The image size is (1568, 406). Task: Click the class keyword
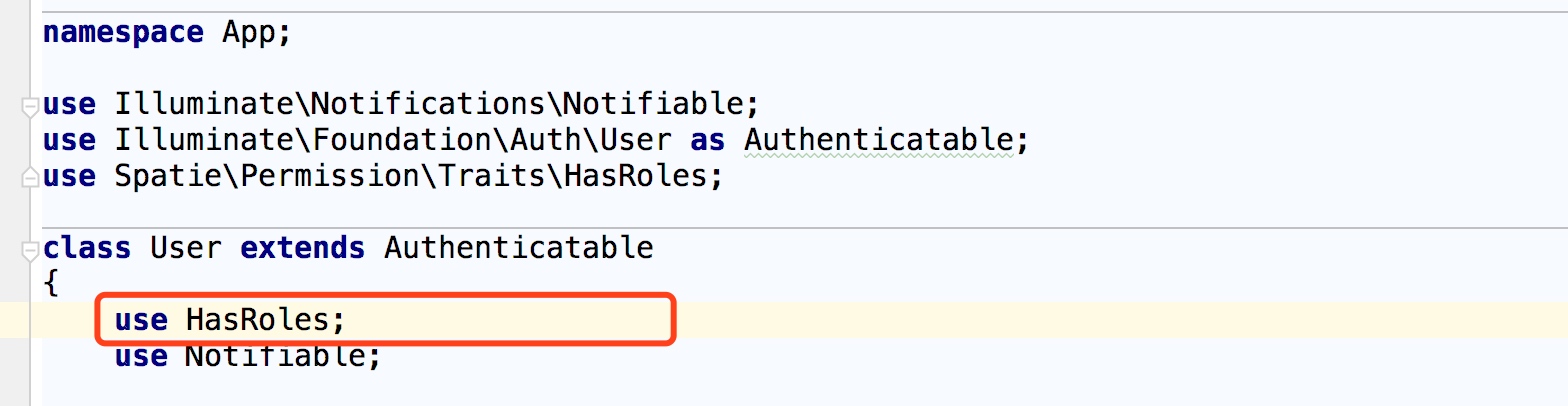[x=87, y=247]
